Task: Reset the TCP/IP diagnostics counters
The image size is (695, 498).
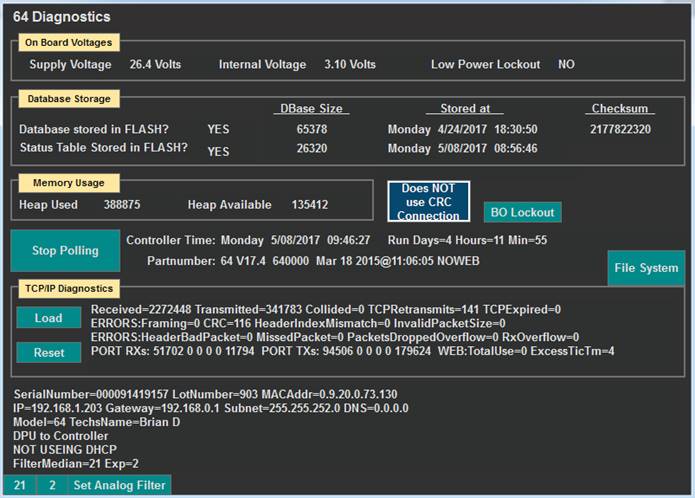Action: [x=49, y=353]
